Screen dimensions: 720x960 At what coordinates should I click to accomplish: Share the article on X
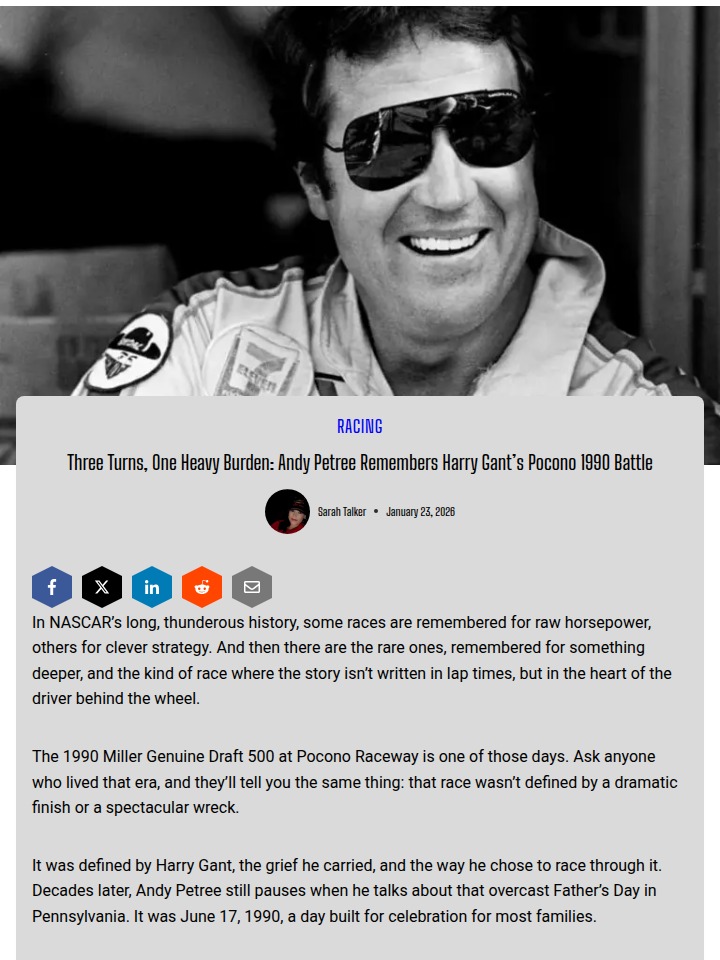pyautogui.click(x=102, y=587)
